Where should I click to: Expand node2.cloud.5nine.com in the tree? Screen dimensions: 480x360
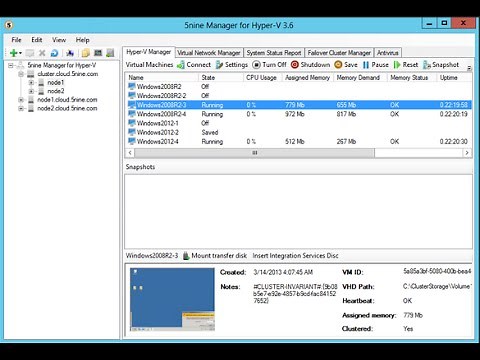tap(21, 108)
